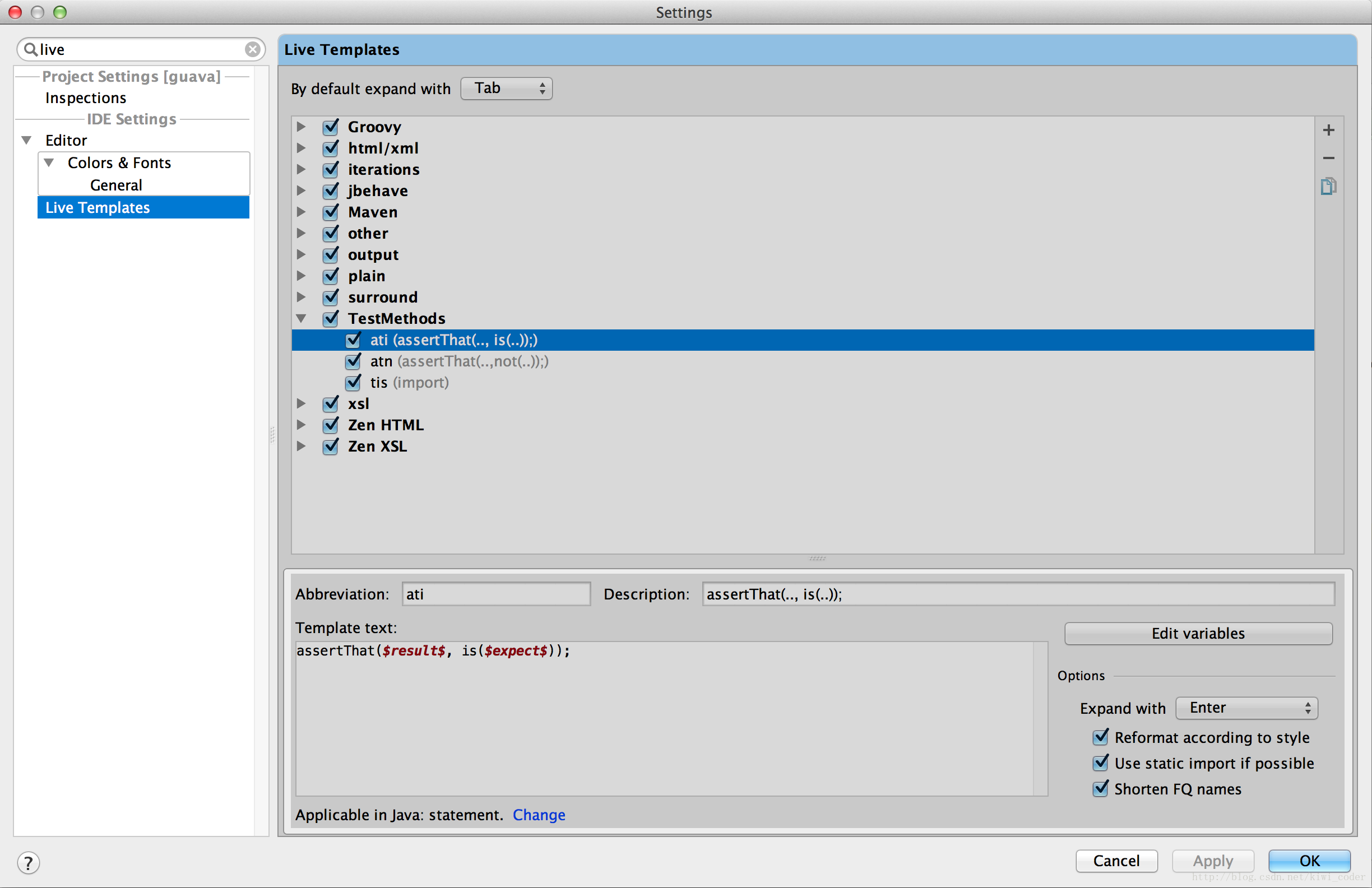Click the Edit variables button
The height and width of the screenshot is (888, 1372).
coord(1198,633)
